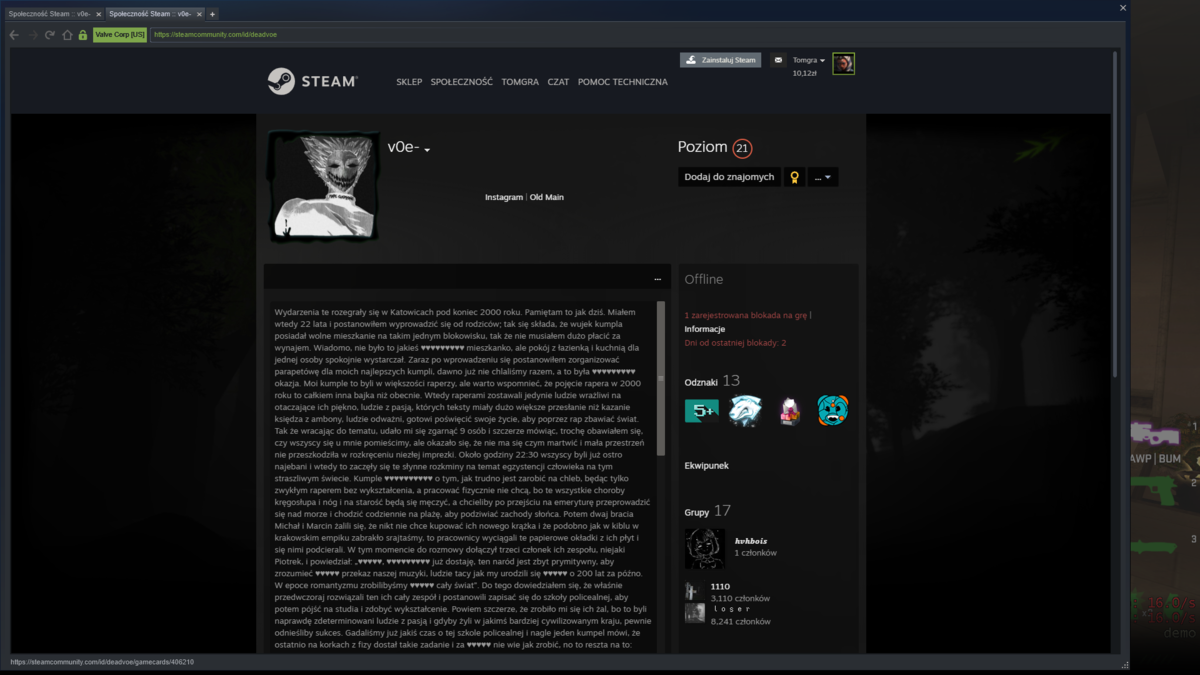Go to home page via house icon

[x=67, y=34]
